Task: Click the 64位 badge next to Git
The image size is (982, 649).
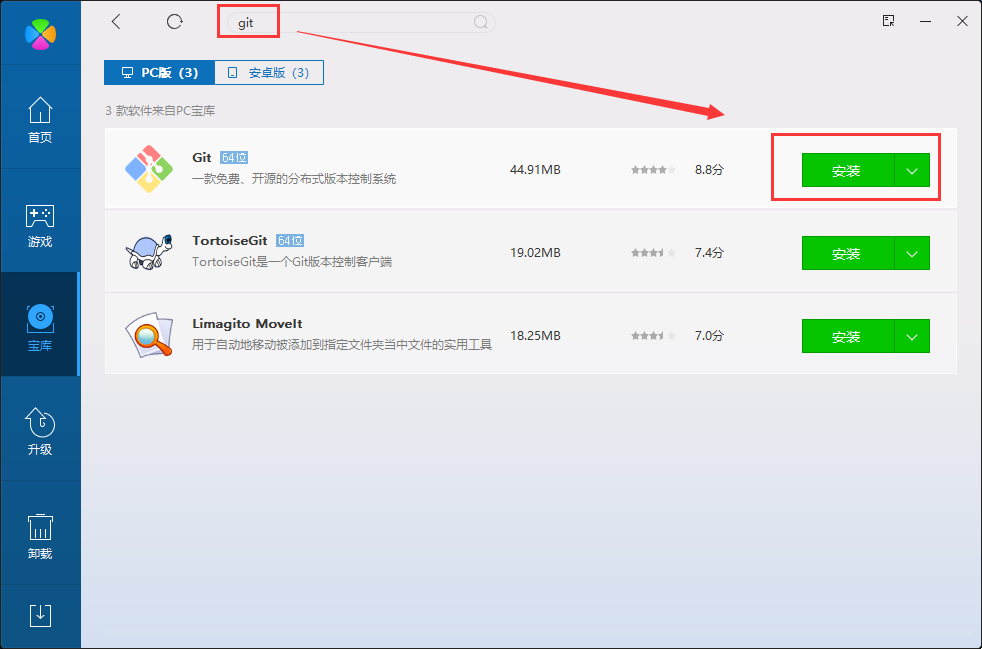Action: pyautogui.click(x=234, y=158)
